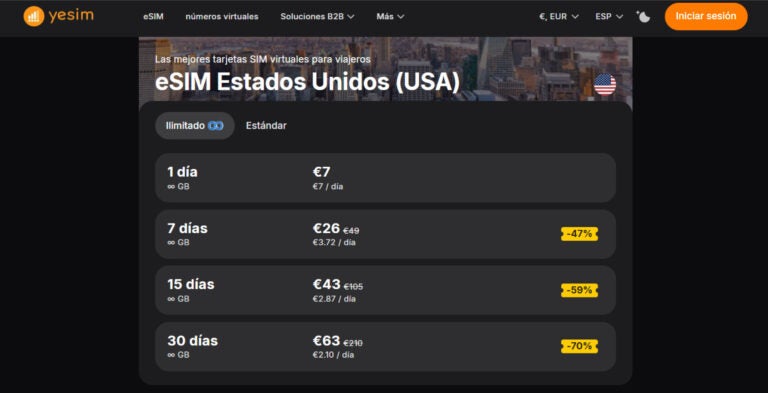Click the eSIM Estados Unidos (USA) heading
Screen dimensions: 768x393
pyautogui.click(x=308, y=82)
